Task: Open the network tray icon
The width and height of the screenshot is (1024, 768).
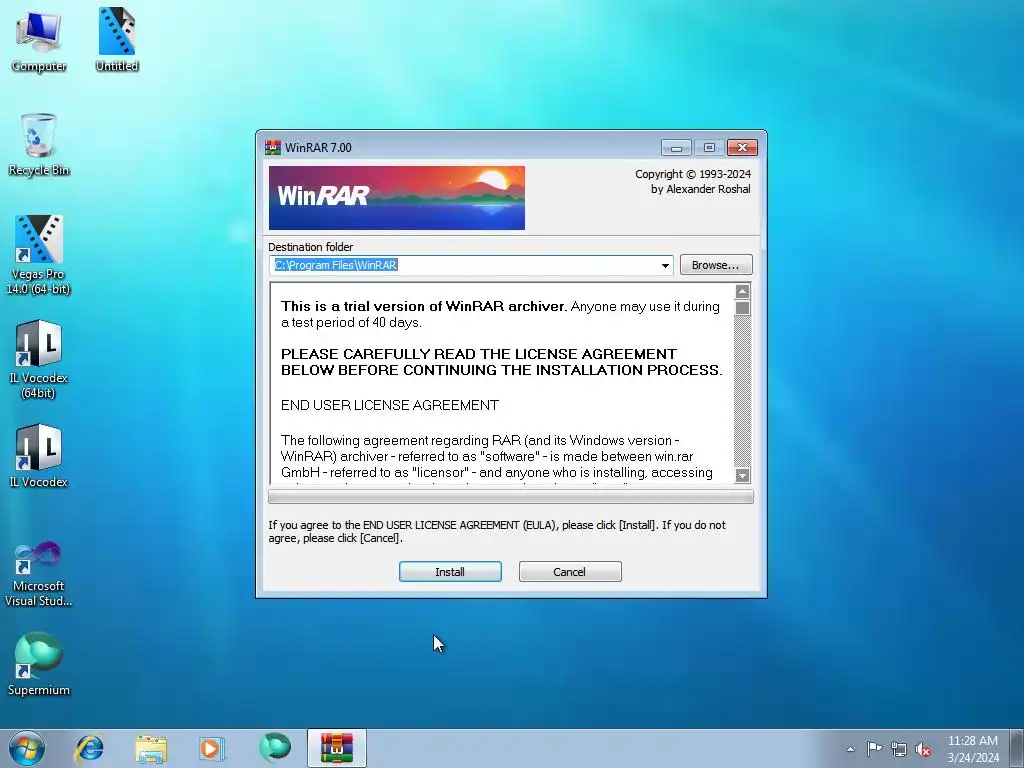Action: coord(899,749)
